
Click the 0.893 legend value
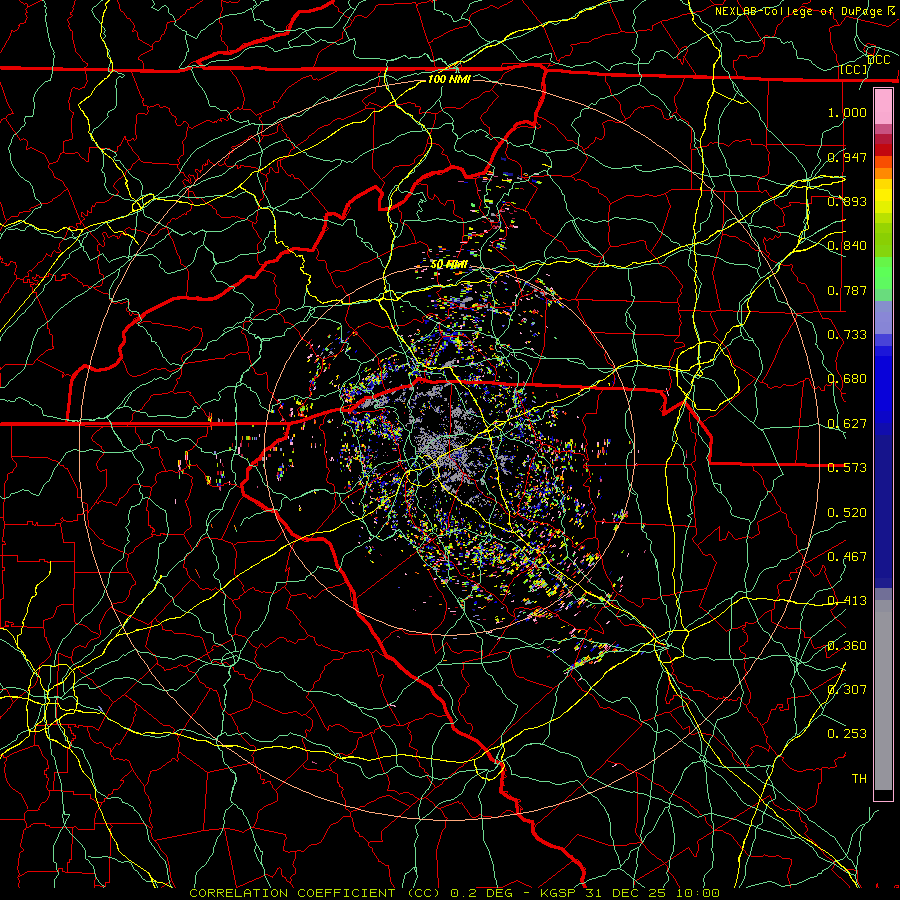click(847, 201)
